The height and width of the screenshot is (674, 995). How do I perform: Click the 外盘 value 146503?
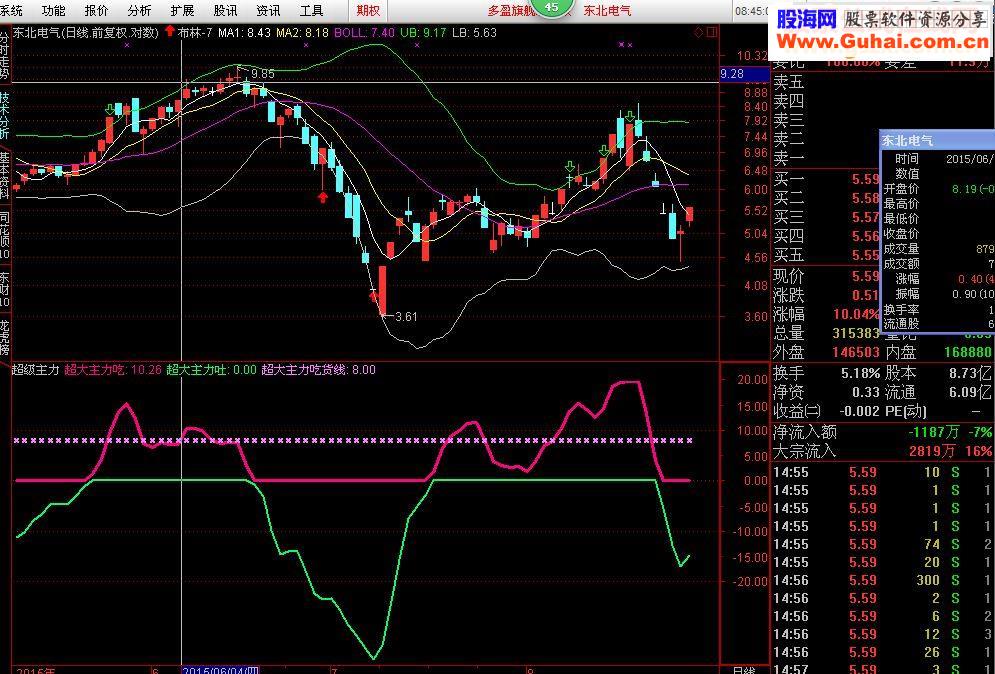coord(855,352)
